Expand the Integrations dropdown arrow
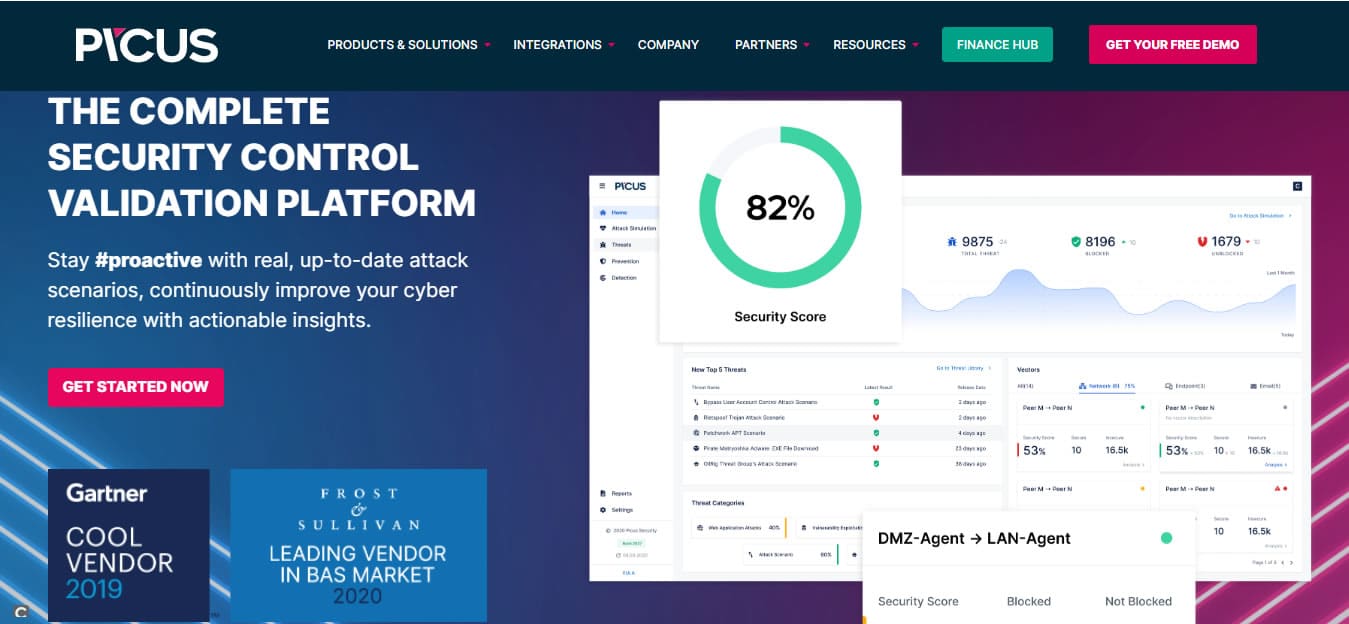 tap(611, 46)
